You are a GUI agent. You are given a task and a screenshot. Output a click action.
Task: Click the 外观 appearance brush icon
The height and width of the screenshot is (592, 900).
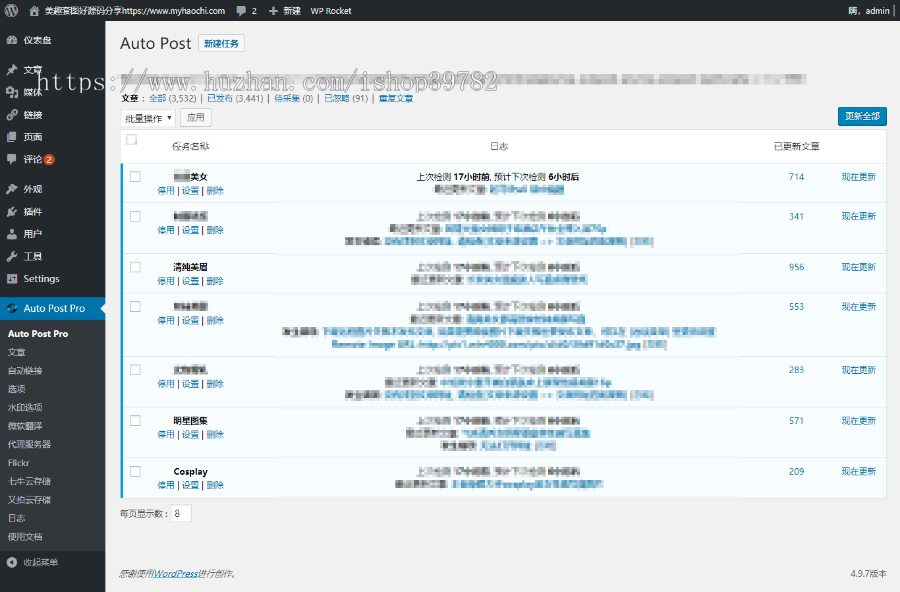tap(12, 189)
